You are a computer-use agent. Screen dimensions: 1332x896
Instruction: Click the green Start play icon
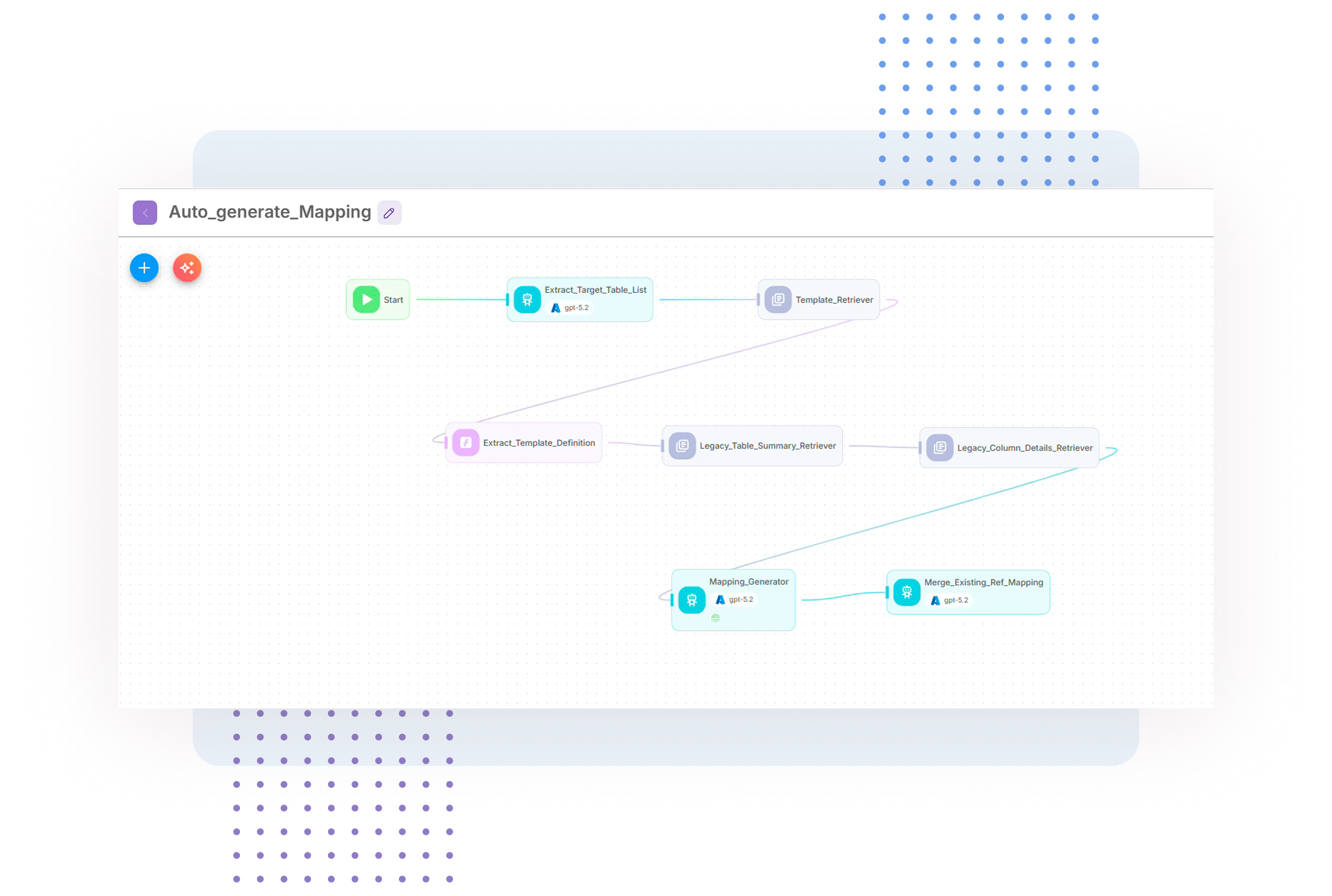pyautogui.click(x=366, y=299)
